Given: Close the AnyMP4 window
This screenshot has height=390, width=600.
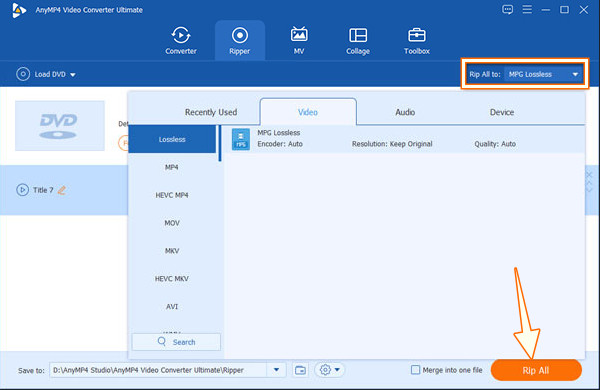Looking at the screenshot, I should click(584, 10).
